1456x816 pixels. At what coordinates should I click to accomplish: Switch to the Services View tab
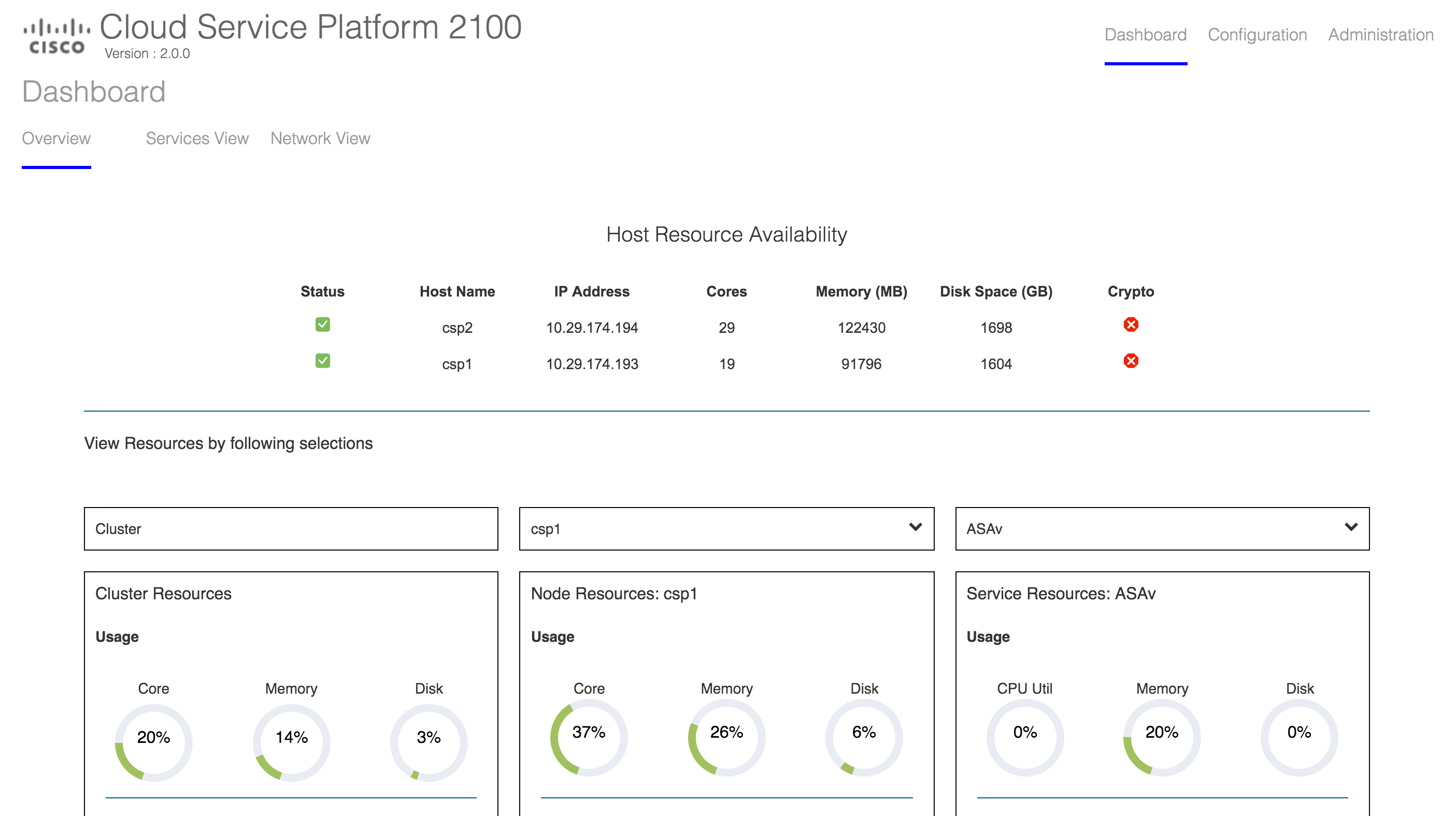point(196,138)
